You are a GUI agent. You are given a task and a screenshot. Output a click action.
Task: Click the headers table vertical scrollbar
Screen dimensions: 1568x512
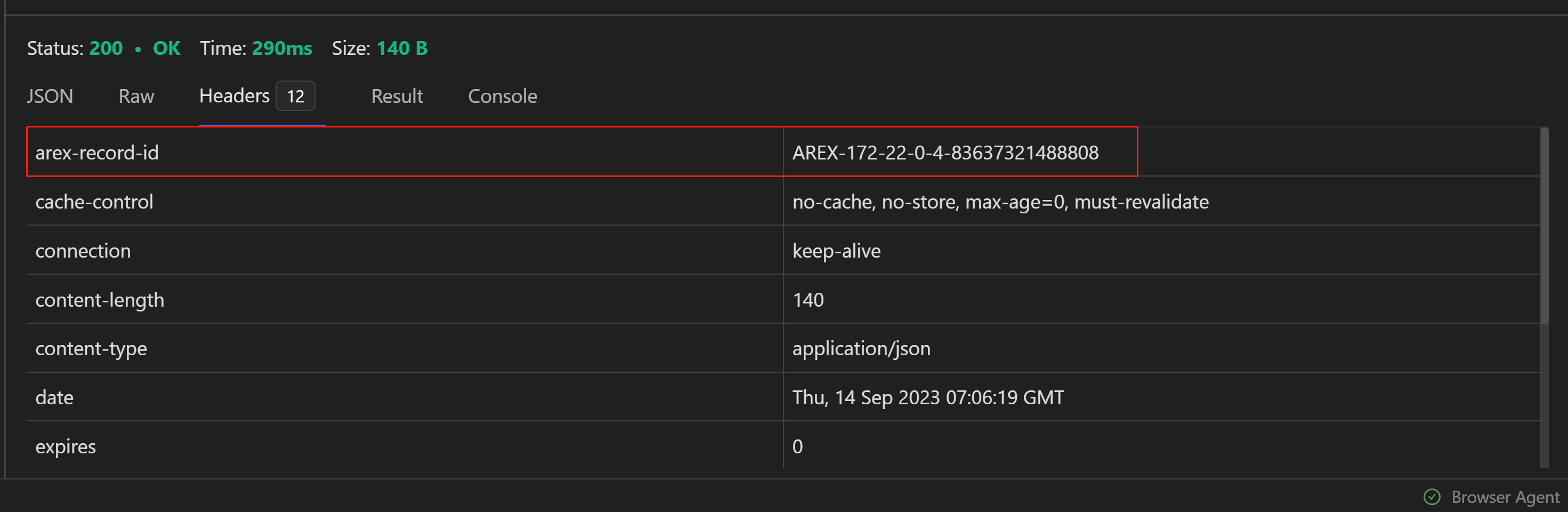[x=1543, y=225]
